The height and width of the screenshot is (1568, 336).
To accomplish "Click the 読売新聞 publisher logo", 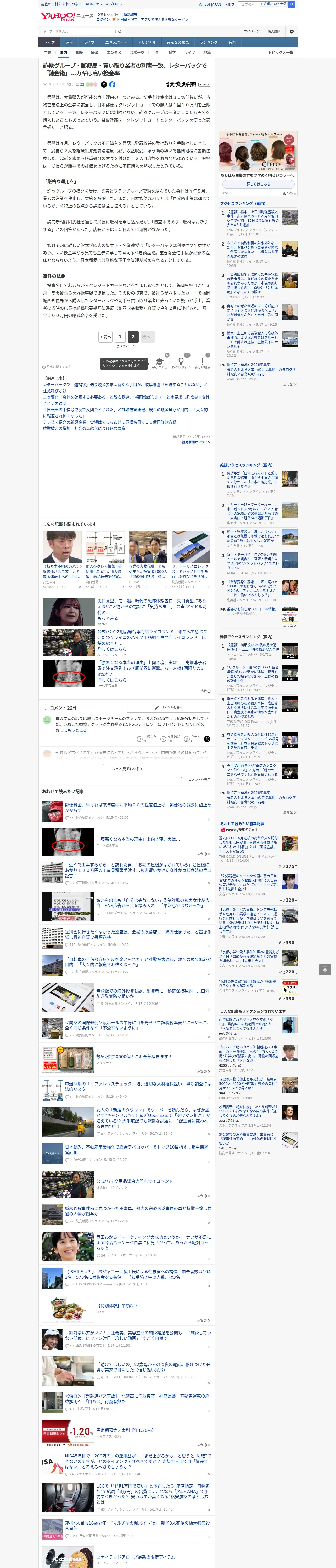I will [x=188, y=85].
